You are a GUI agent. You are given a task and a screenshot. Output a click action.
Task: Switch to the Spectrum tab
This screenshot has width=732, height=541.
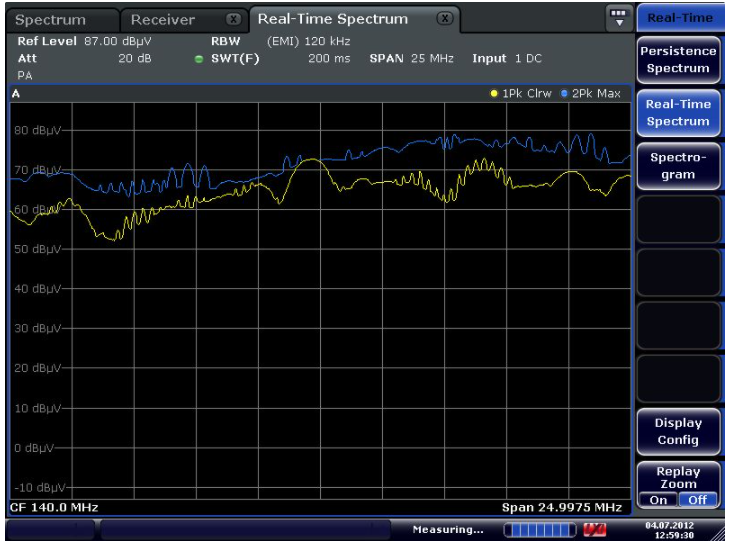[51, 20]
